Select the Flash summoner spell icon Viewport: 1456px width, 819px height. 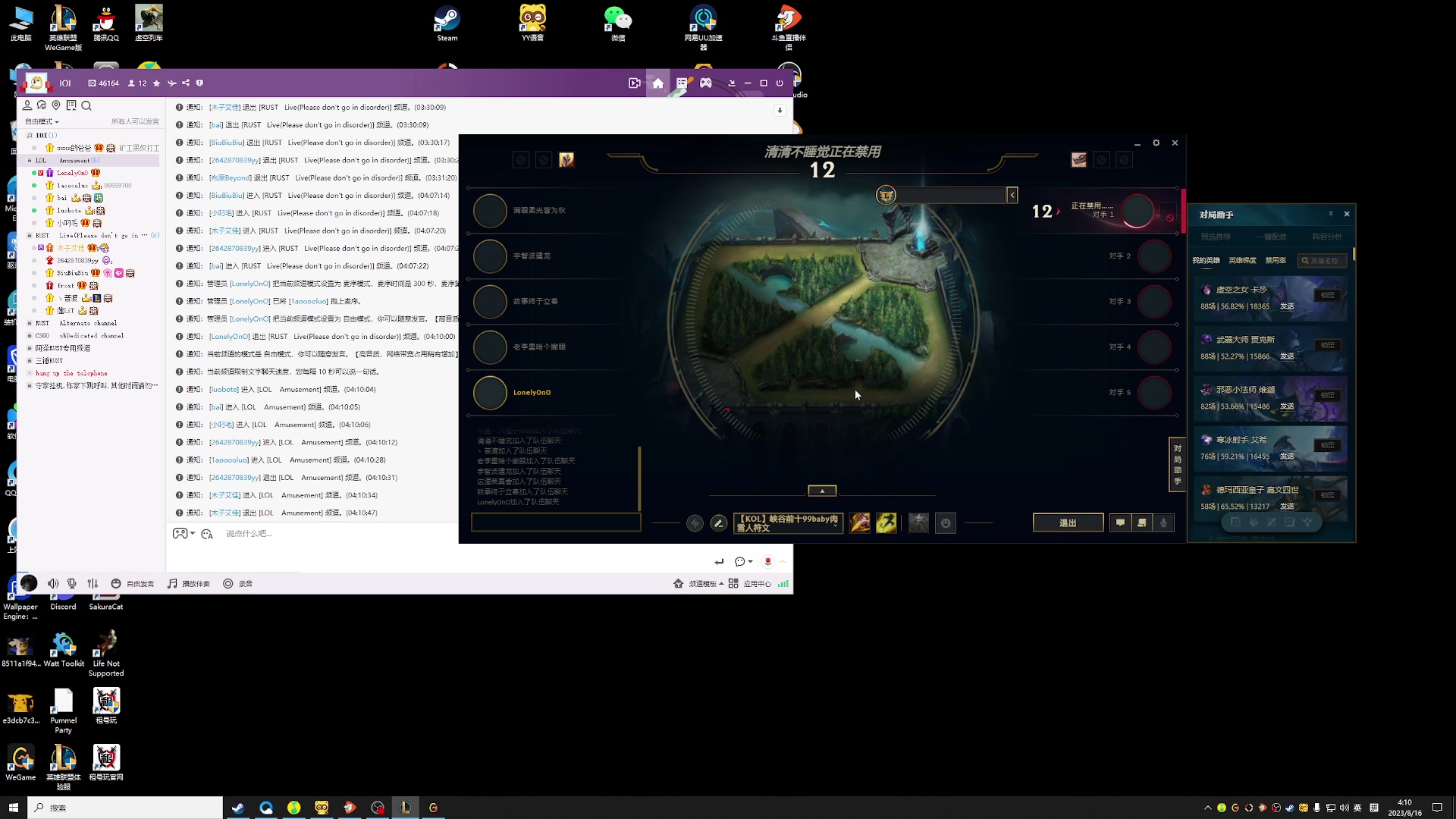pos(886,522)
